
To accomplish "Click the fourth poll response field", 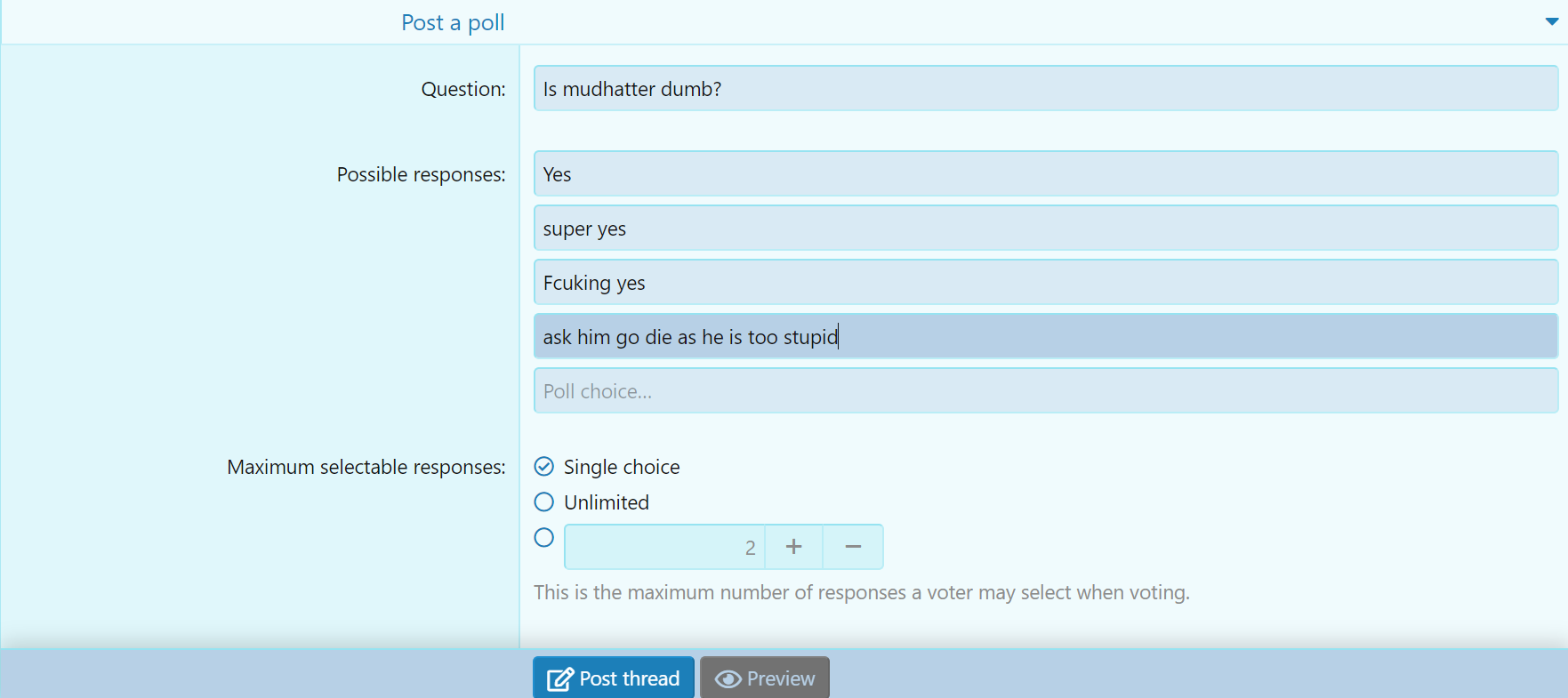I will click(1046, 336).
